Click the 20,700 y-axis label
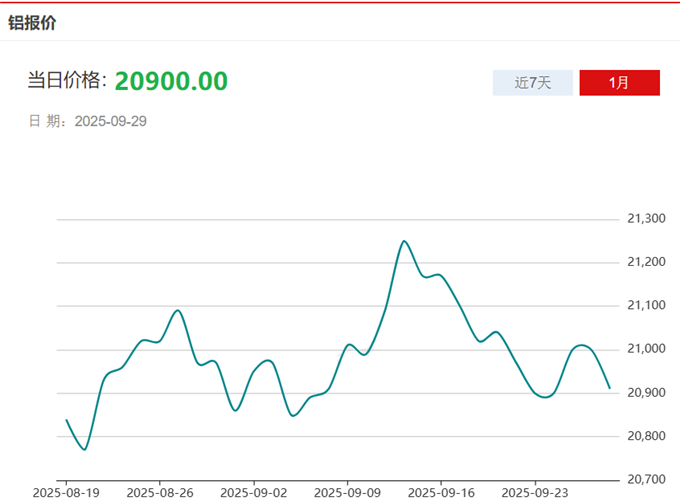680x501 pixels. (645, 480)
